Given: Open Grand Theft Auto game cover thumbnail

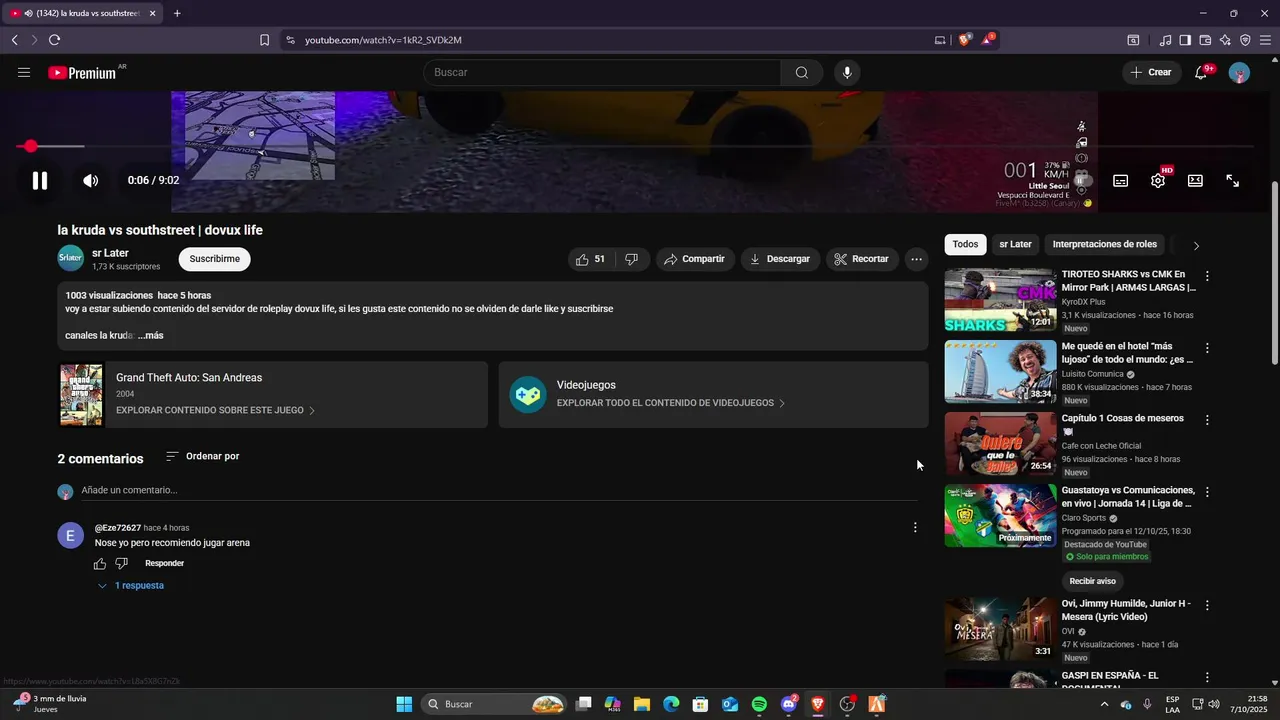Looking at the screenshot, I should pos(81,395).
